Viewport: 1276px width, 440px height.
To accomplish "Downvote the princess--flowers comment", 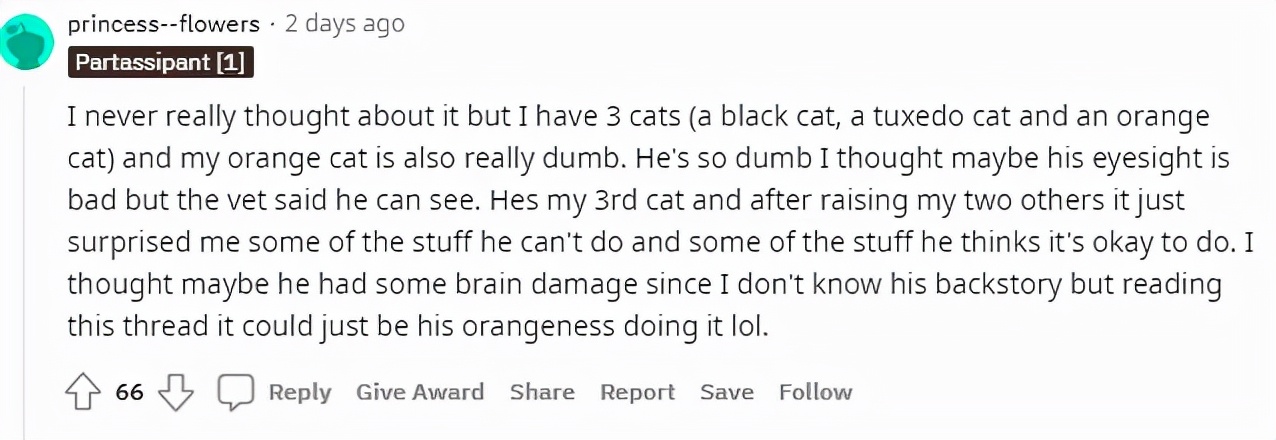I will tap(177, 392).
